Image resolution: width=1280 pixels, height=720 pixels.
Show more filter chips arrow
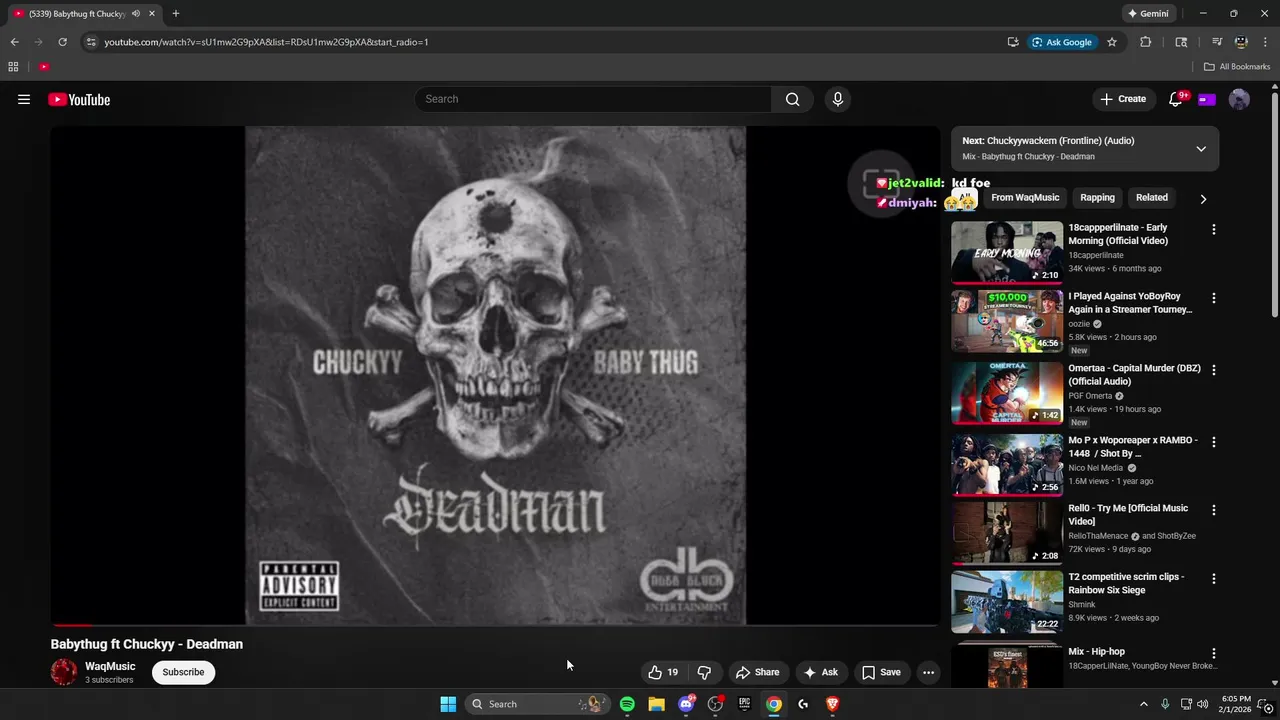tap(1203, 199)
